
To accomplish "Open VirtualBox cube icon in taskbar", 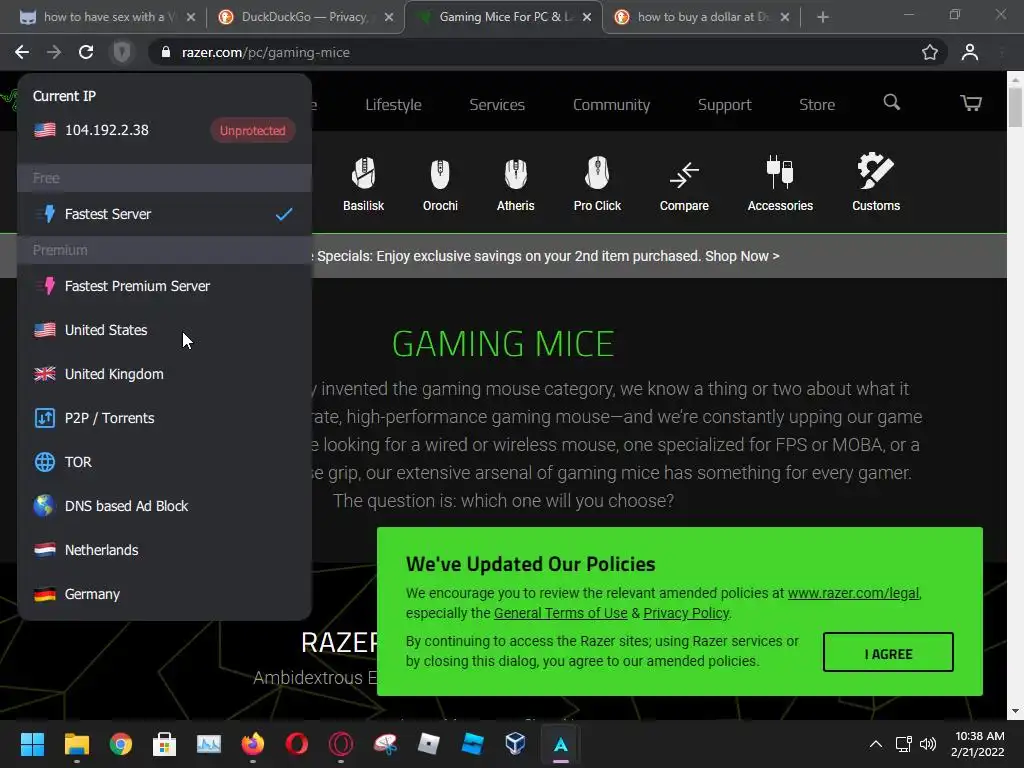I will click(x=515, y=744).
